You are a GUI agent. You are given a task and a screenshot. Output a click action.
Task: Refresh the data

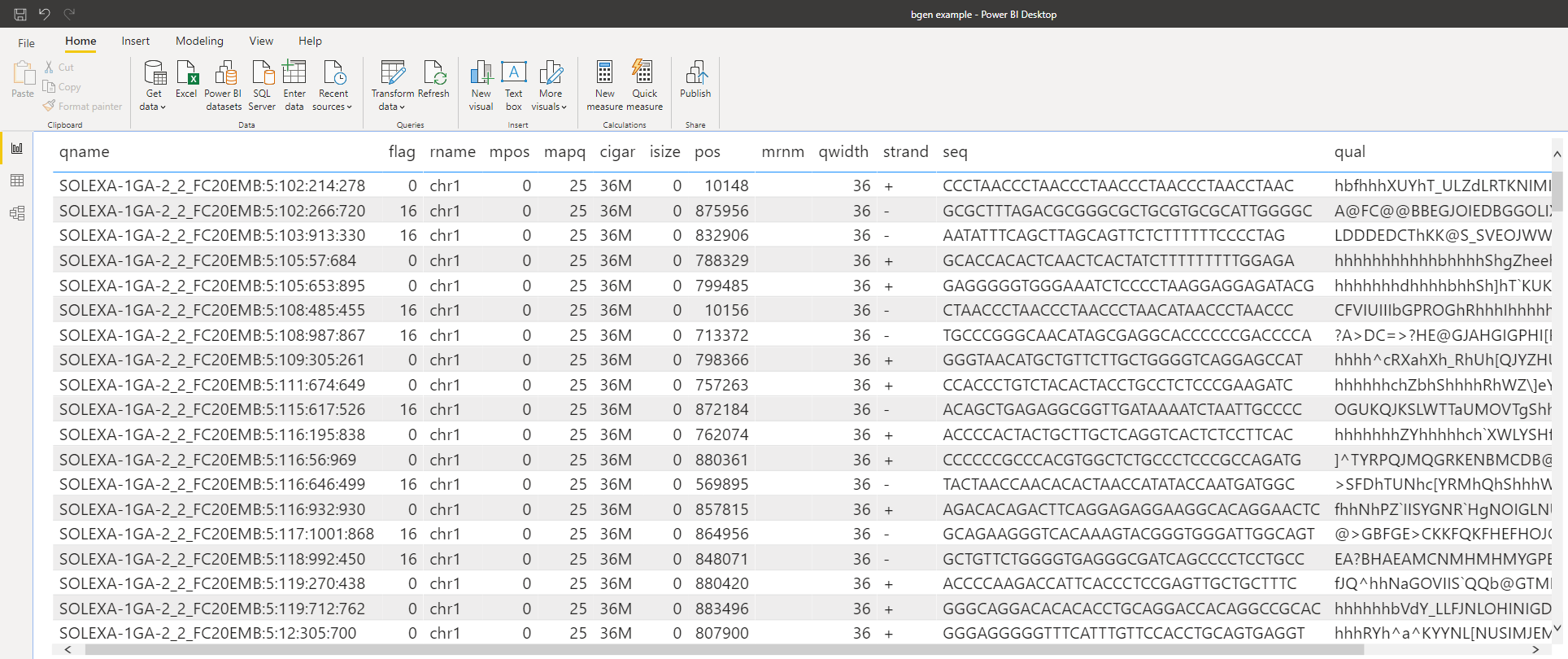coord(434,79)
